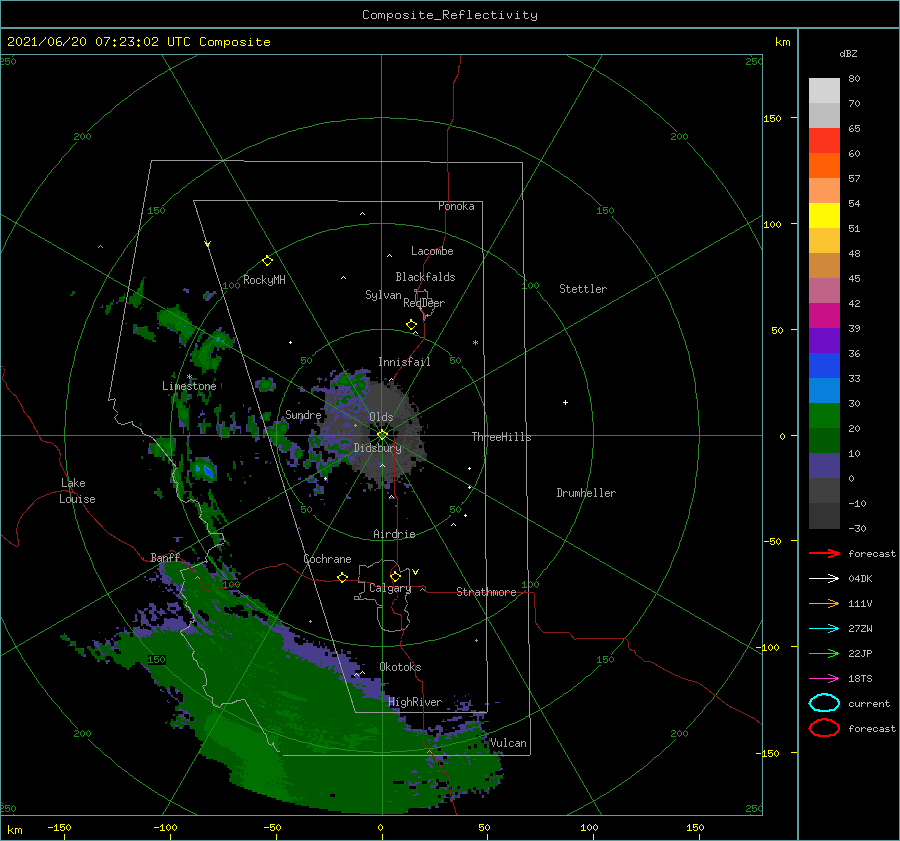Click the Olds town label

[381, 417]
